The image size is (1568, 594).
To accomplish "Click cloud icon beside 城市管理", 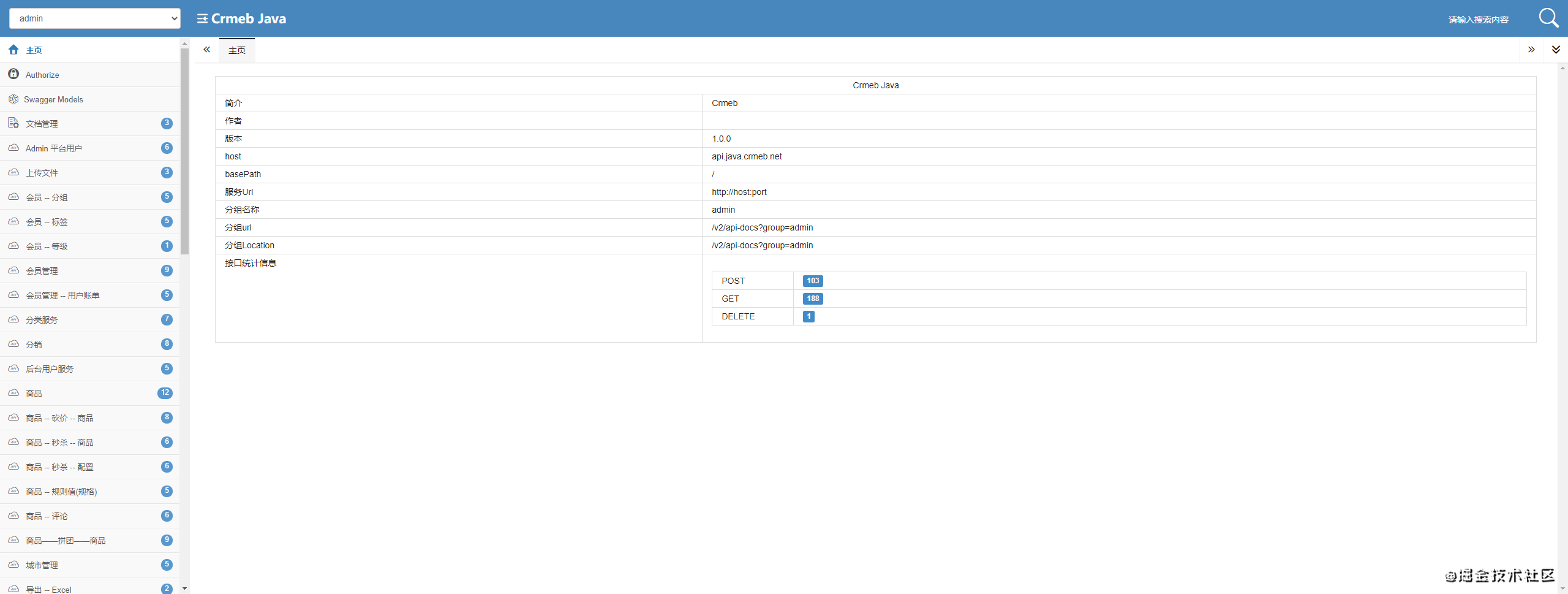I will tap(13, 565).
